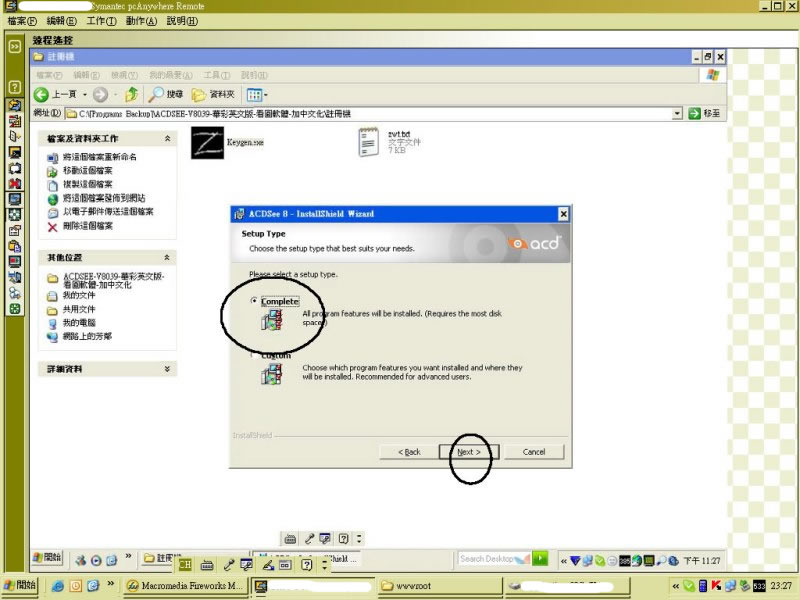The image size is (800, 600).
Task: Click Back in the InstallShield wizard
Action: tap(409, 452)
